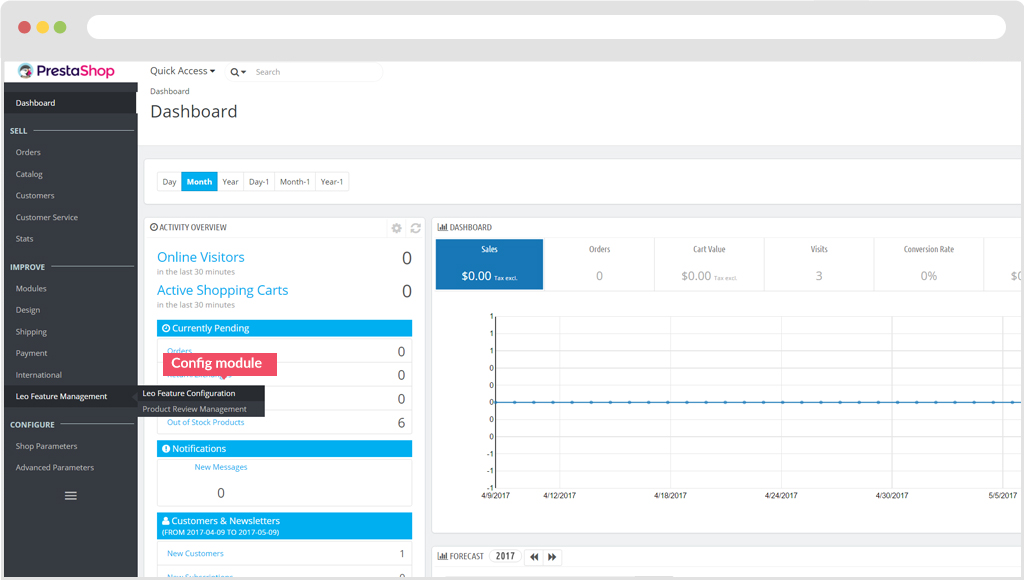The image size is (1024, 580).
Task: Collapse sidebar with hamburger icon
Action: pyautogui.click(x=71, y=496)
